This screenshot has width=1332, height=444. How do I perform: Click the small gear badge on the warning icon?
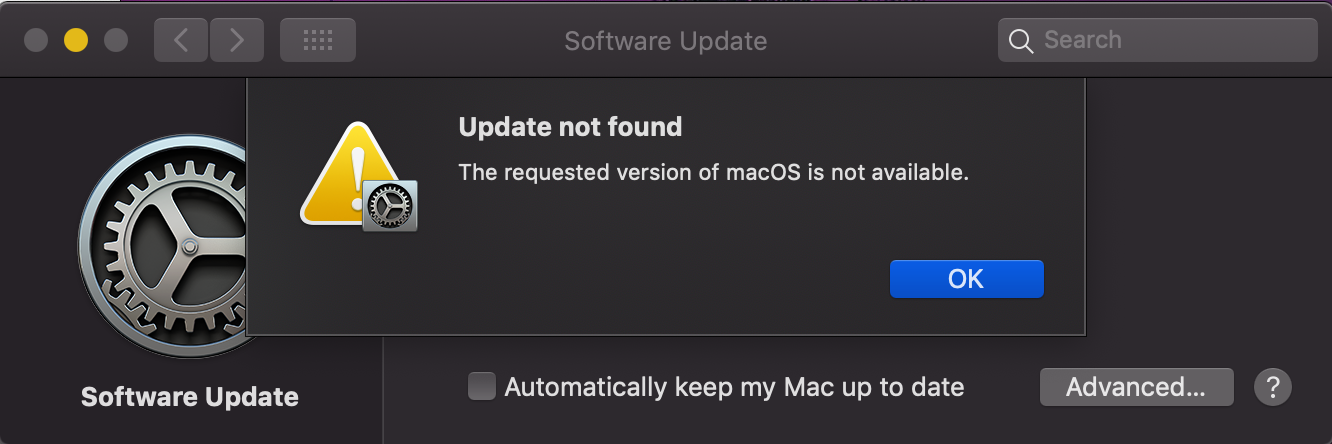coord(389,207)
